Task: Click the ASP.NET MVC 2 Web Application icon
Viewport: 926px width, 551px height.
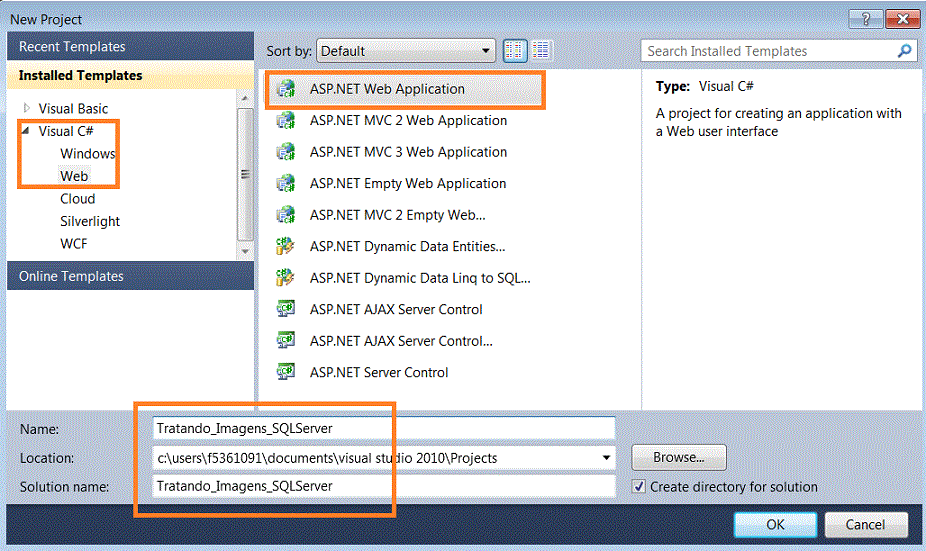Action: coord(286,120)
